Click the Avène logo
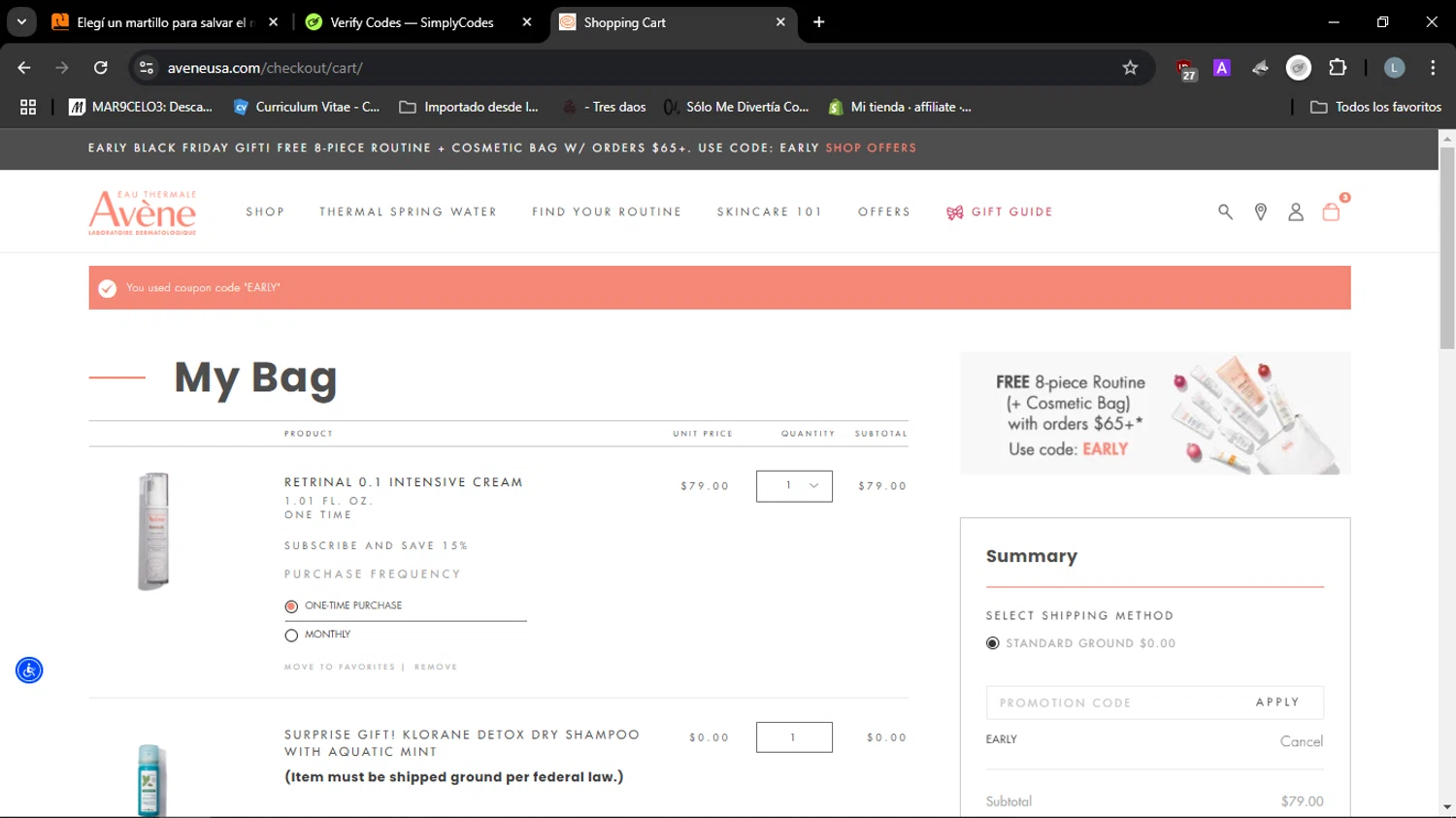Image resolution: width=1456 pixels, height=818 pixels. (x=143, y=213)
